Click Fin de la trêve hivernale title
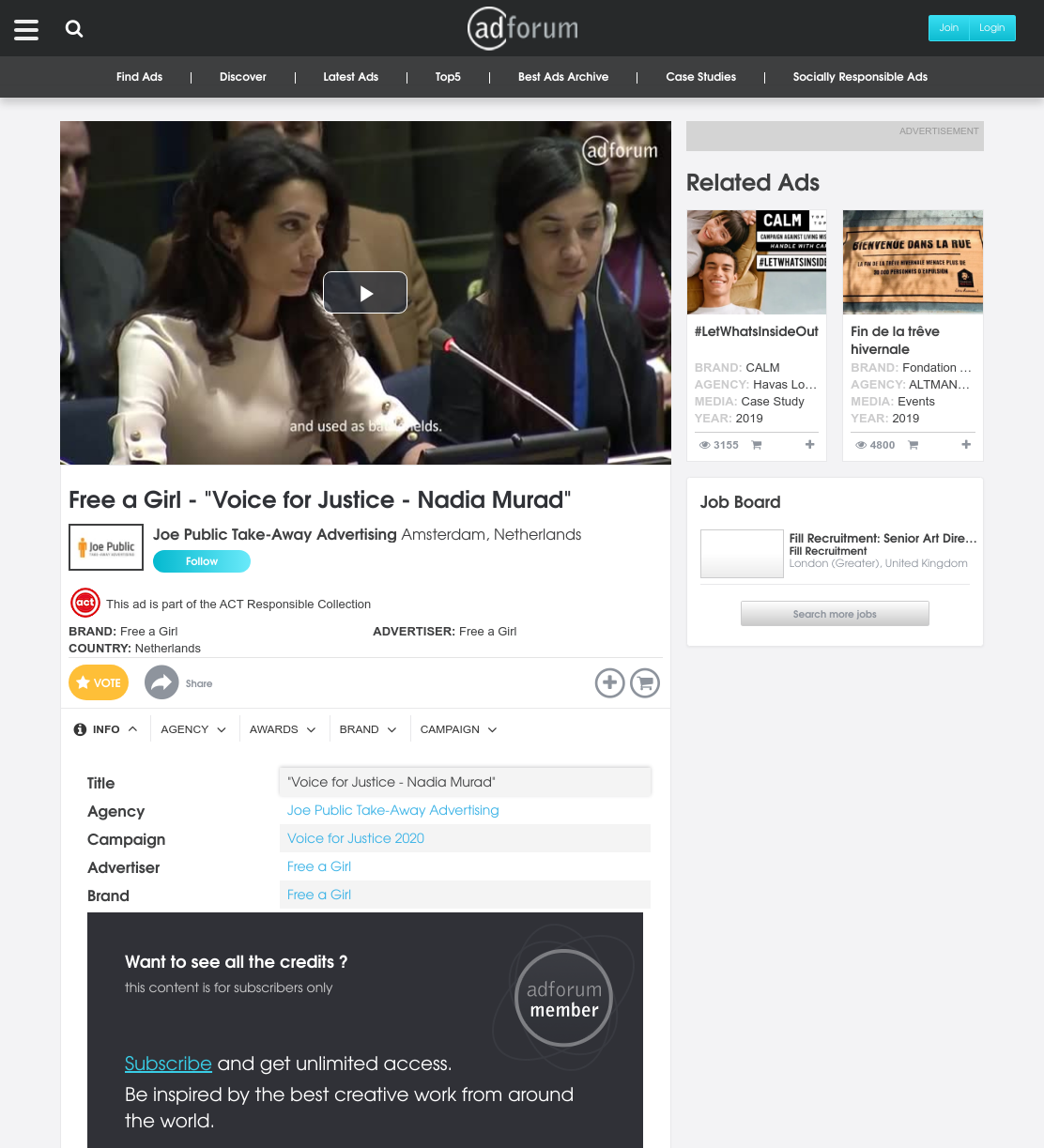Image resolution: width=1044 pixels, height=1148 pixels. pos(895,340)
